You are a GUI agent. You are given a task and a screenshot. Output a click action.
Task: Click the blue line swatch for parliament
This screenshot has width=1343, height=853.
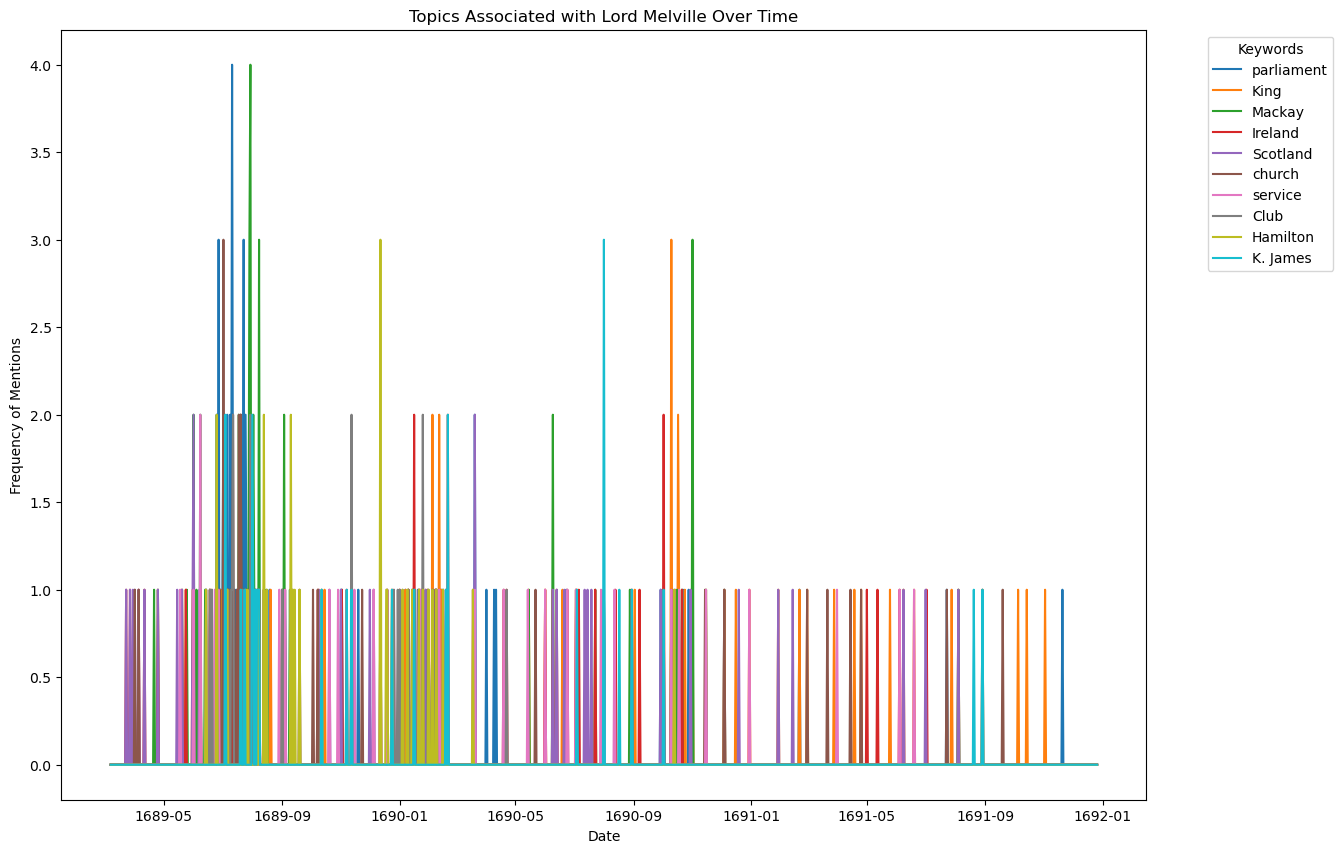tap(1229, 70)
